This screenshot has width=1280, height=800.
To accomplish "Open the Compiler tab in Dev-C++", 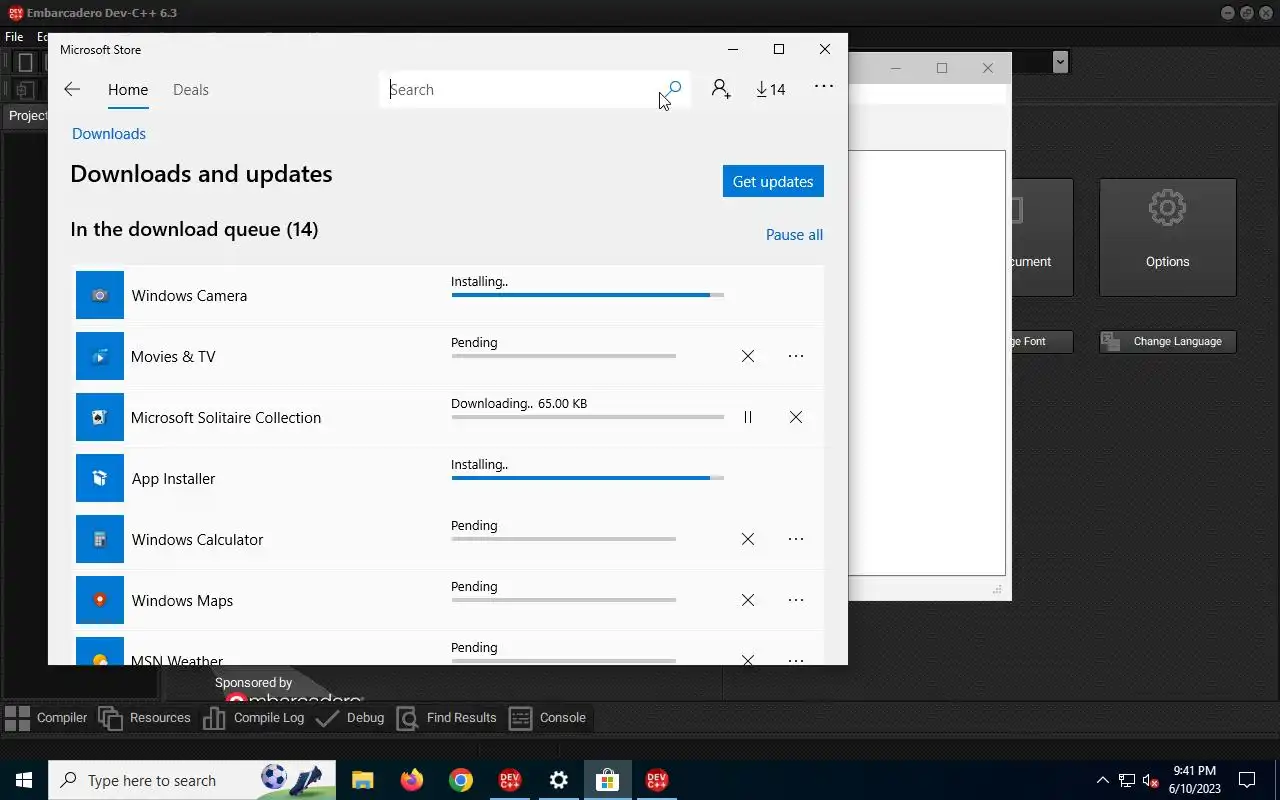I will 47,717.
